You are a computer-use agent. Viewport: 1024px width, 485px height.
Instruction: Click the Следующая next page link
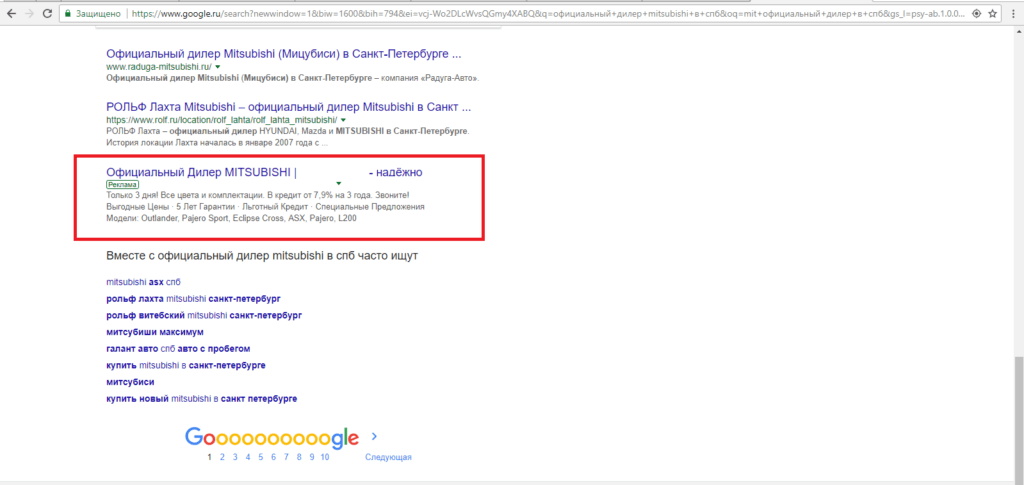click(x=388, y=458)
